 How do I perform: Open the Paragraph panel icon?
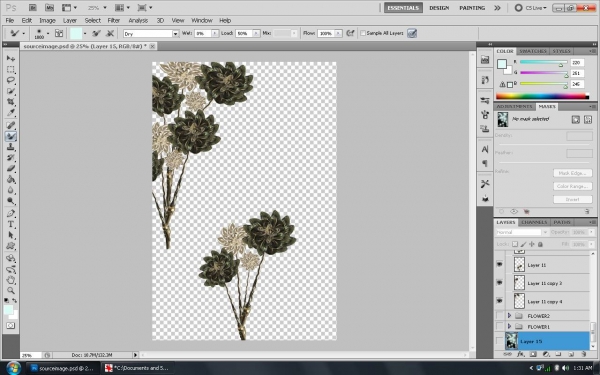tap(485, 163)
